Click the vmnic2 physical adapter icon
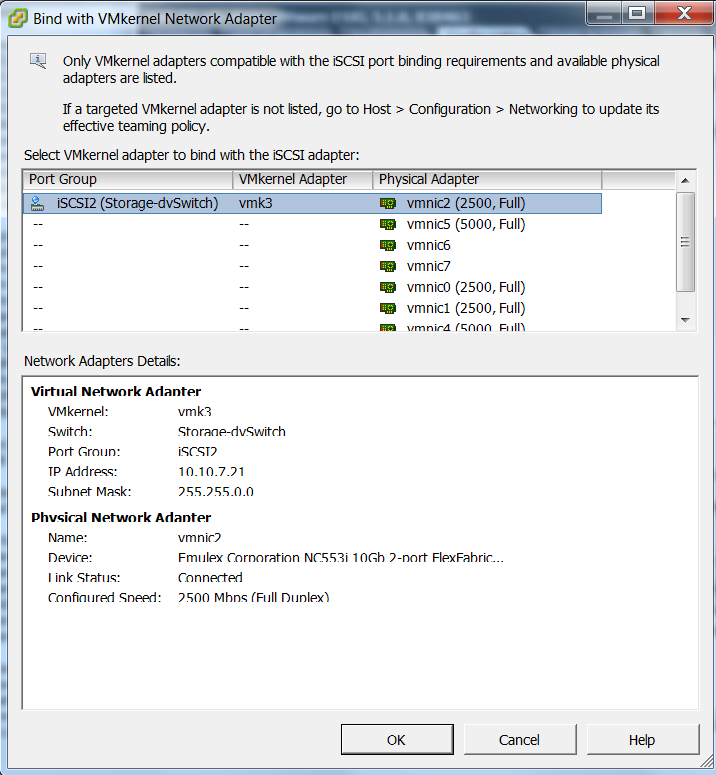The image size is (716, 775). coord(388,203)
